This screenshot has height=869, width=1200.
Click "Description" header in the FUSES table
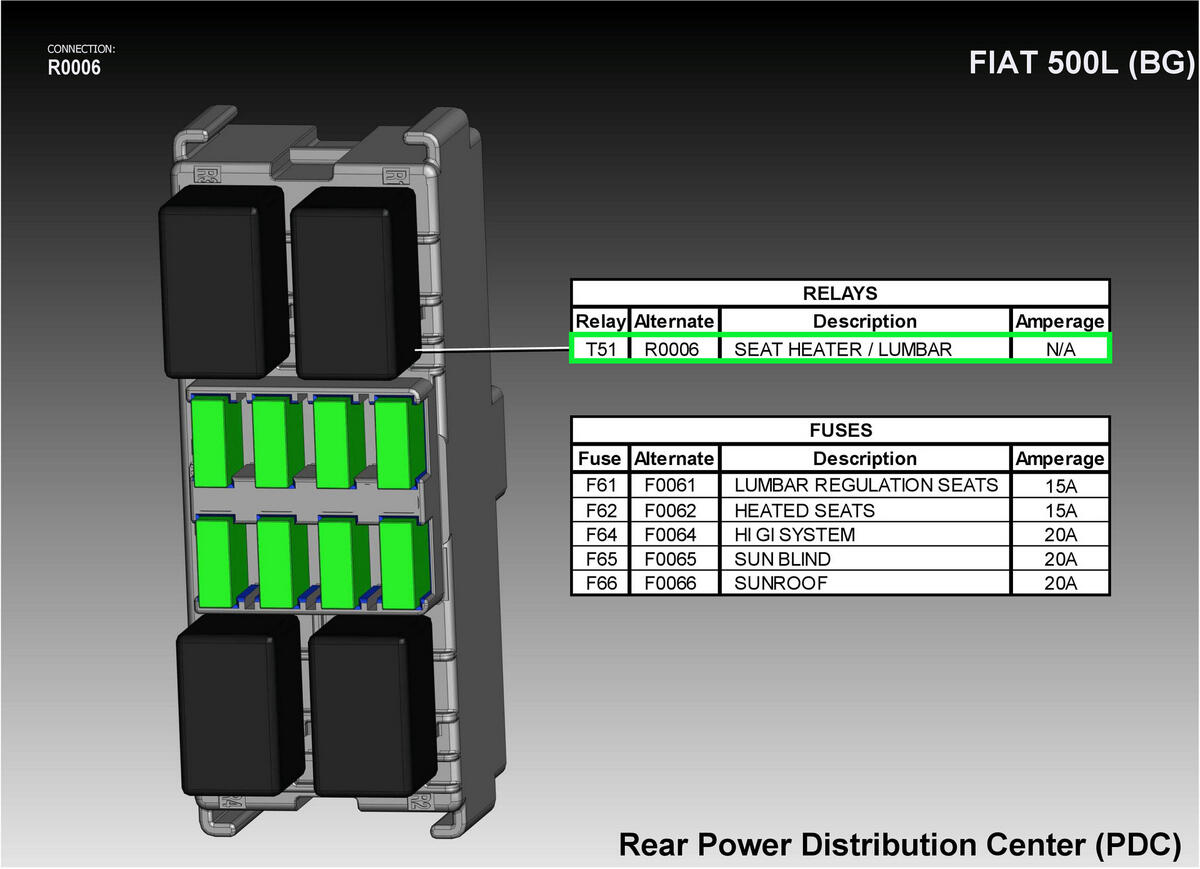coord(865,458)
